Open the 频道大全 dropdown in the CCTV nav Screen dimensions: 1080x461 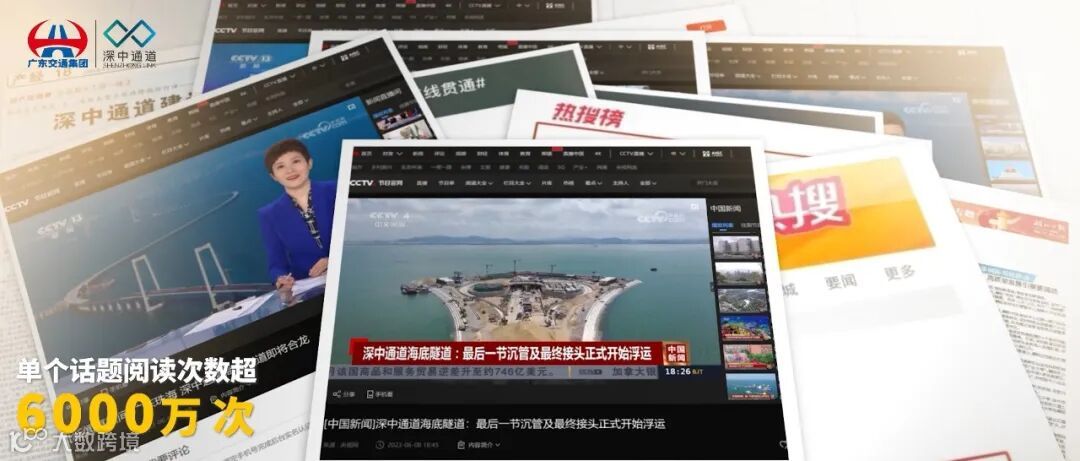tap(479, 183)
